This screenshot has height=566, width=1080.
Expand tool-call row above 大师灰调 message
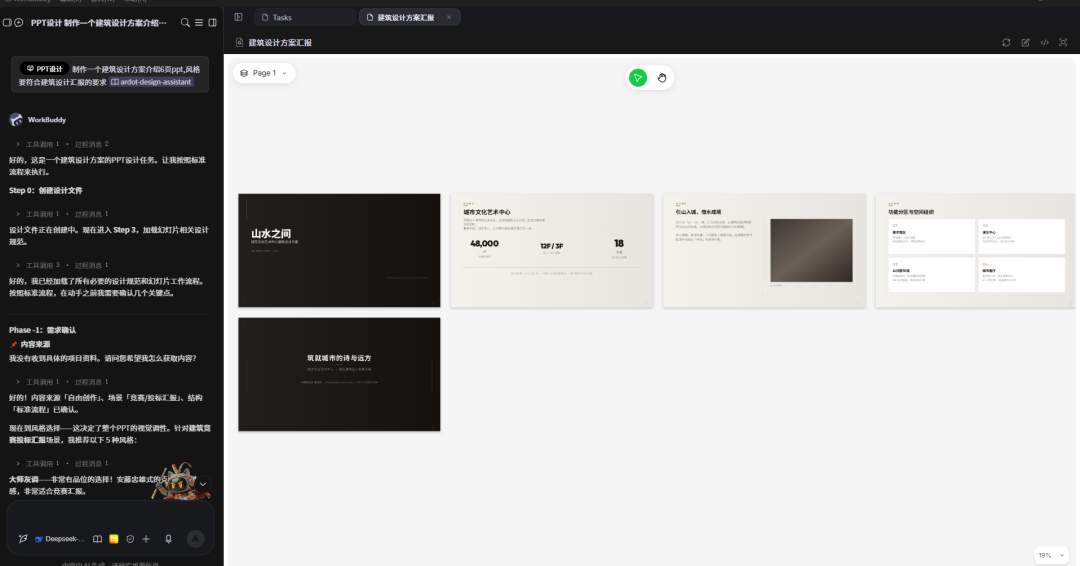(62, 463)
